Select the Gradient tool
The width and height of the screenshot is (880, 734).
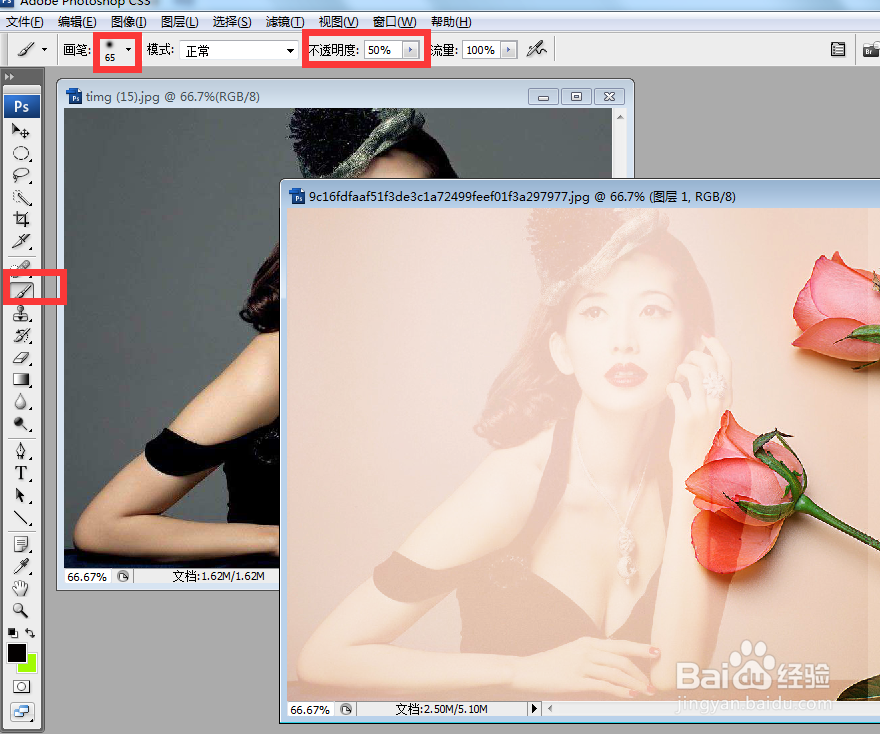coord(21,379)
